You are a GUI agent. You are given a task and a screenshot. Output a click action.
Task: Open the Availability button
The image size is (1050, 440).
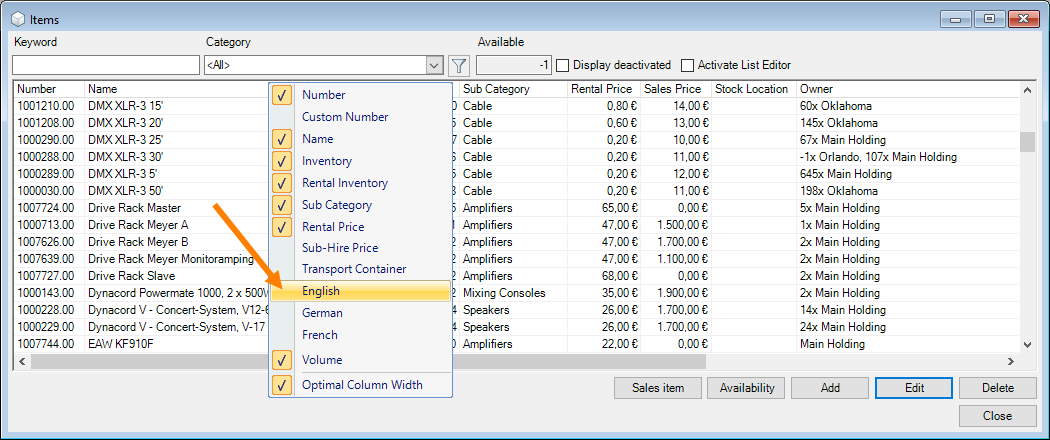point(746,388)
